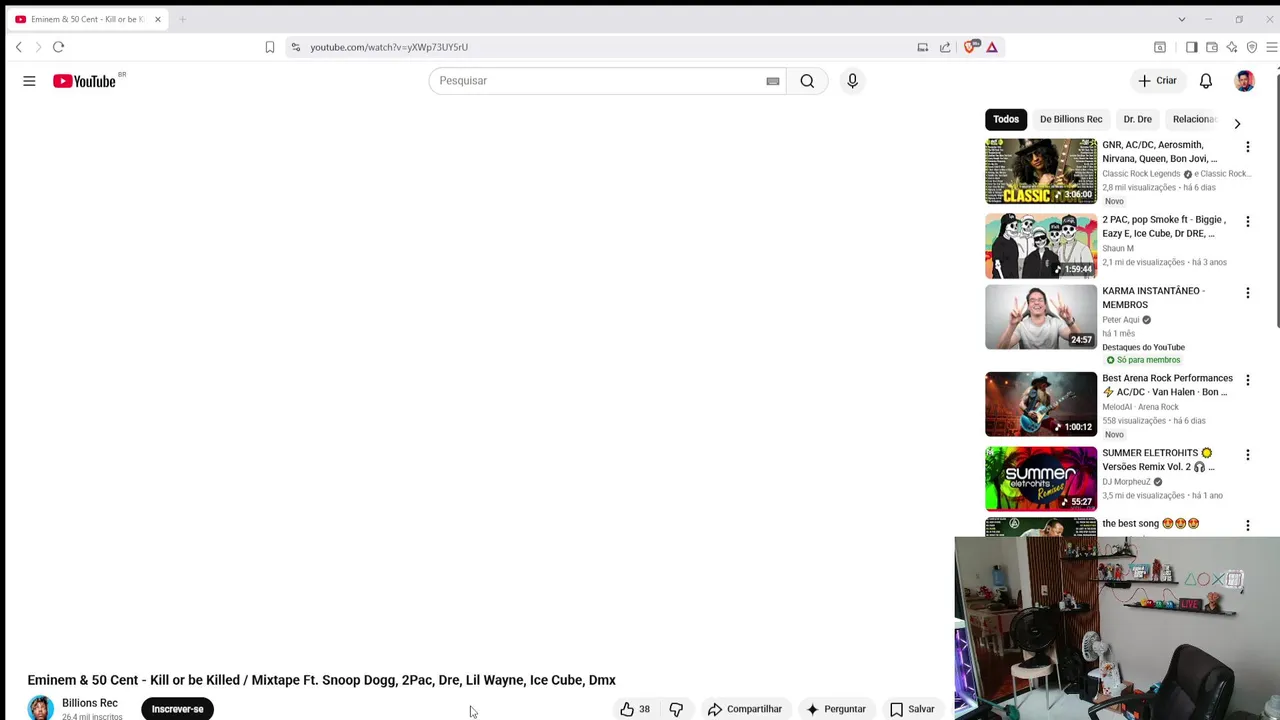Click the youtube.com address bar URL
Image resolution: width=1280 pixels, height=720 pixels.
point(389,47)
